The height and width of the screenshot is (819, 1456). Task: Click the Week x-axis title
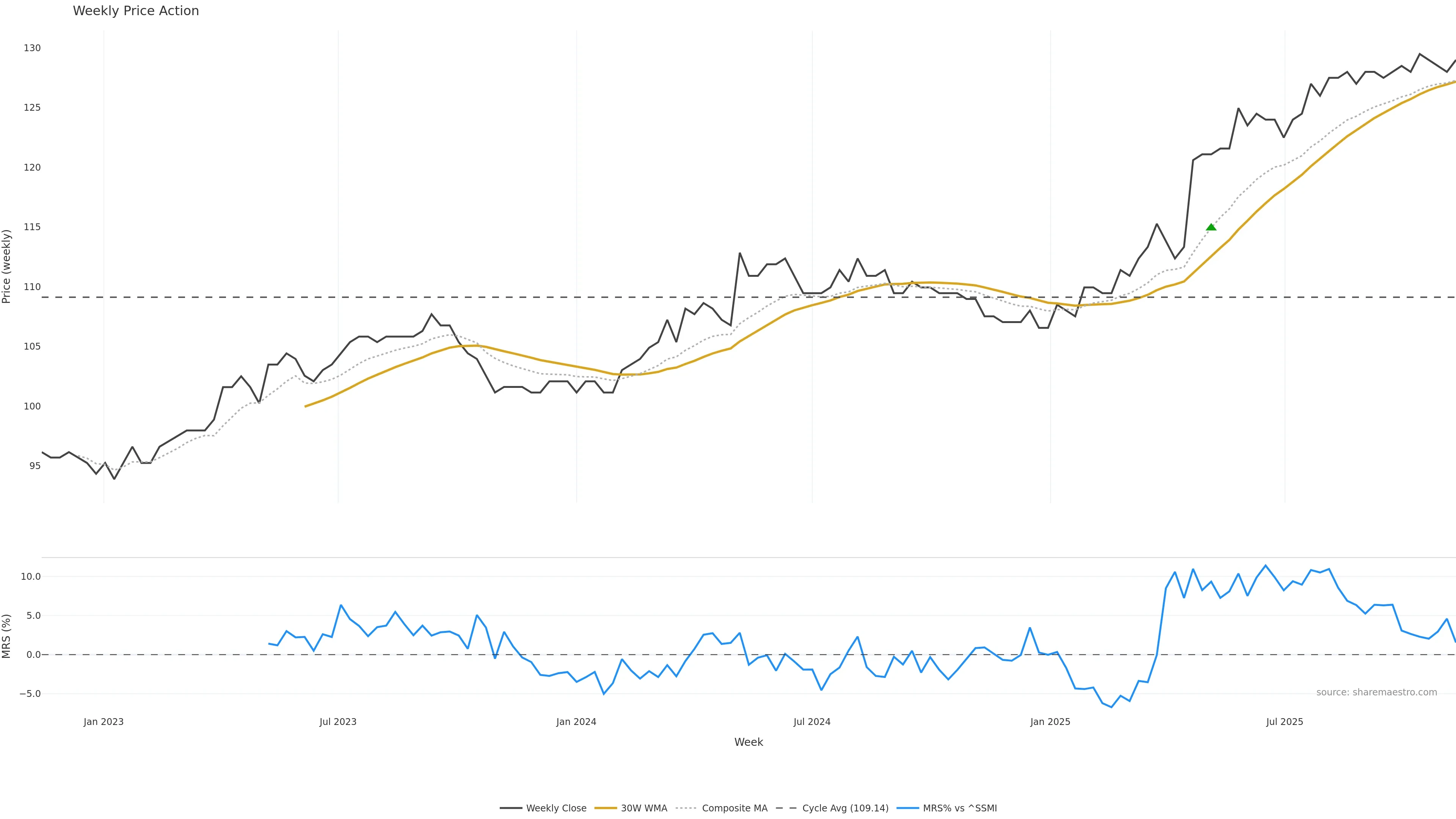[748, 742]
